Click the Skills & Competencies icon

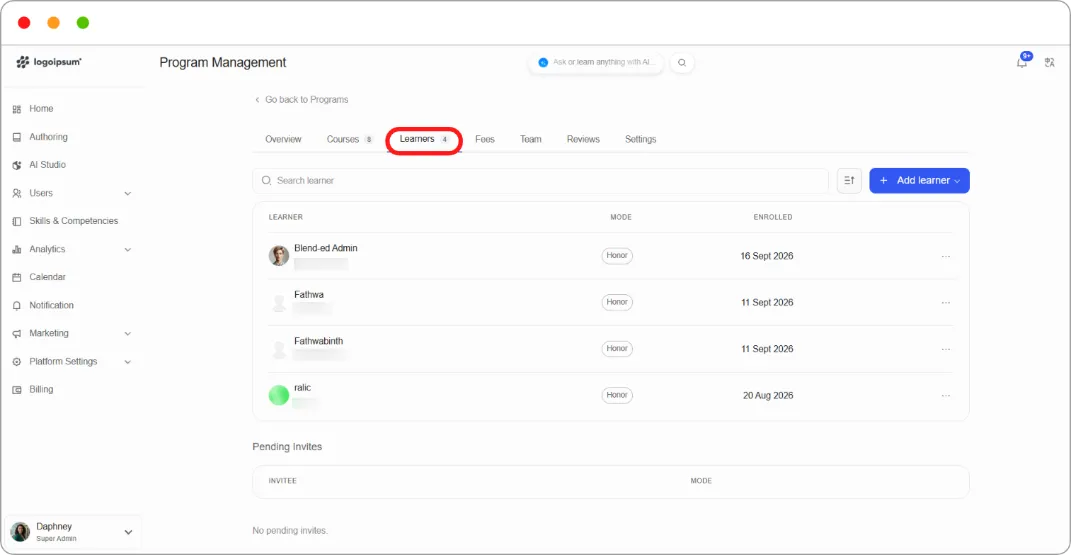[x=17, y=221]
